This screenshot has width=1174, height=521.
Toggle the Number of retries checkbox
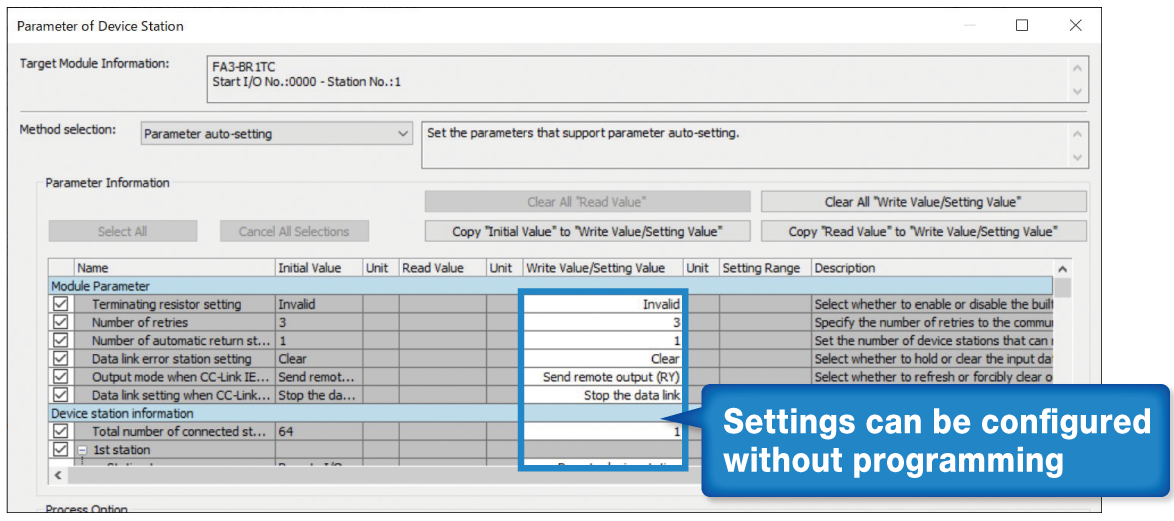[61, 322]
